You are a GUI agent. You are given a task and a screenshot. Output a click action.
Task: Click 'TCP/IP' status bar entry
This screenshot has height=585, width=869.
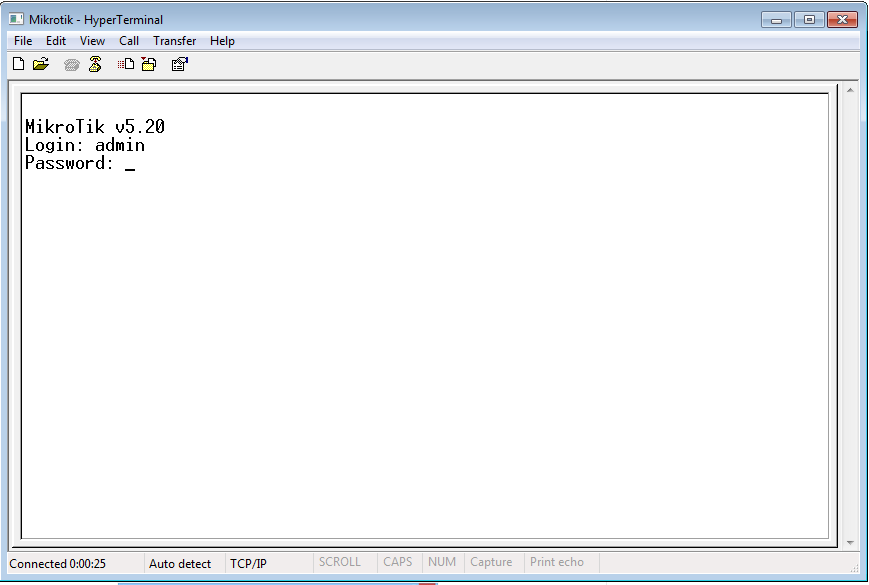248,564
